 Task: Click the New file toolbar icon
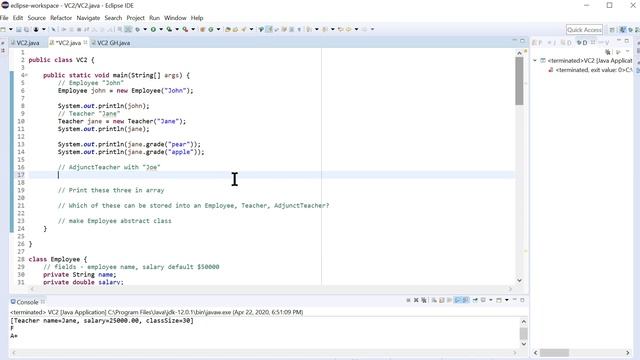3,29
